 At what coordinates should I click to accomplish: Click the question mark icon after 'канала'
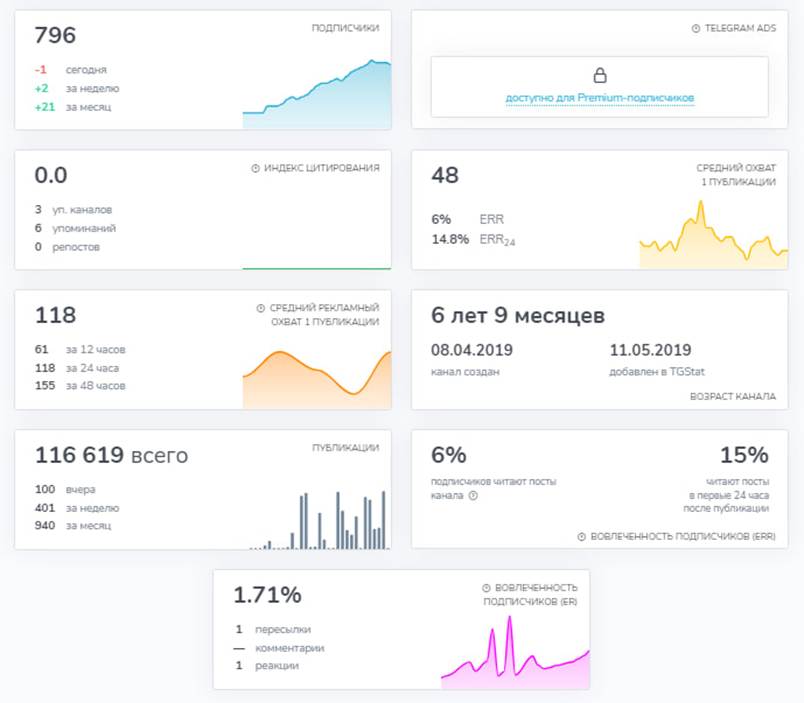point(473,495)
